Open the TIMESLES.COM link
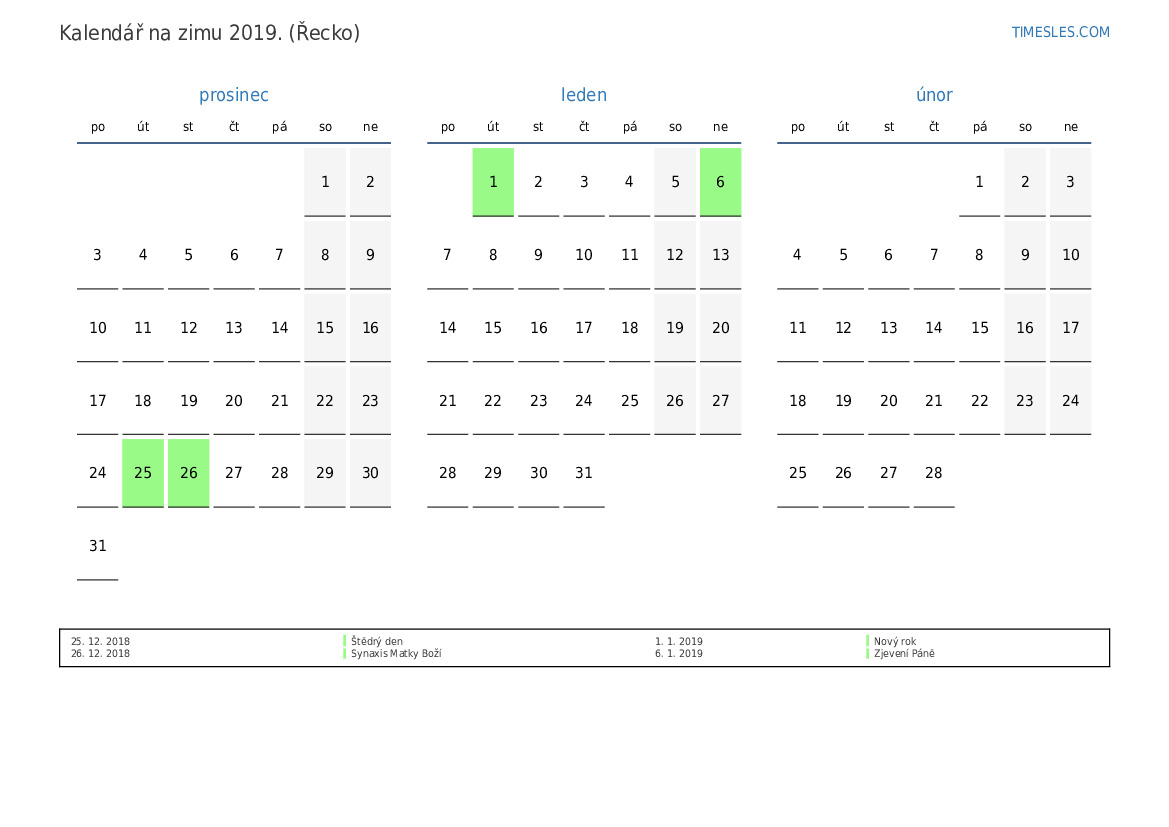 coord(1060,32)
